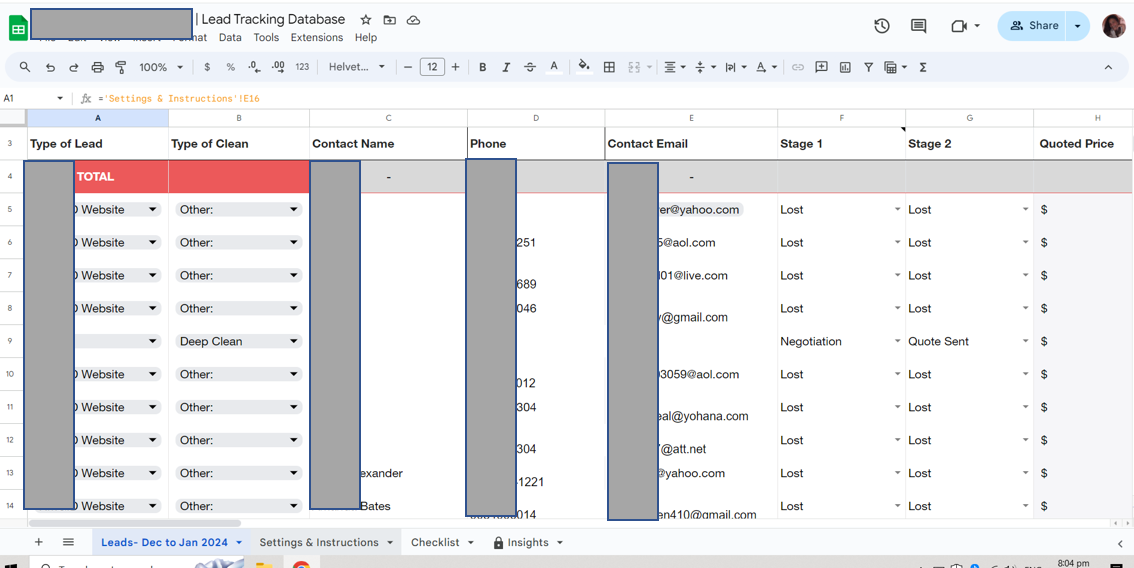The width and height of the screenshot is (1134, 568).
Task: Open the fill color picker
Action: [x=584, y=67]
